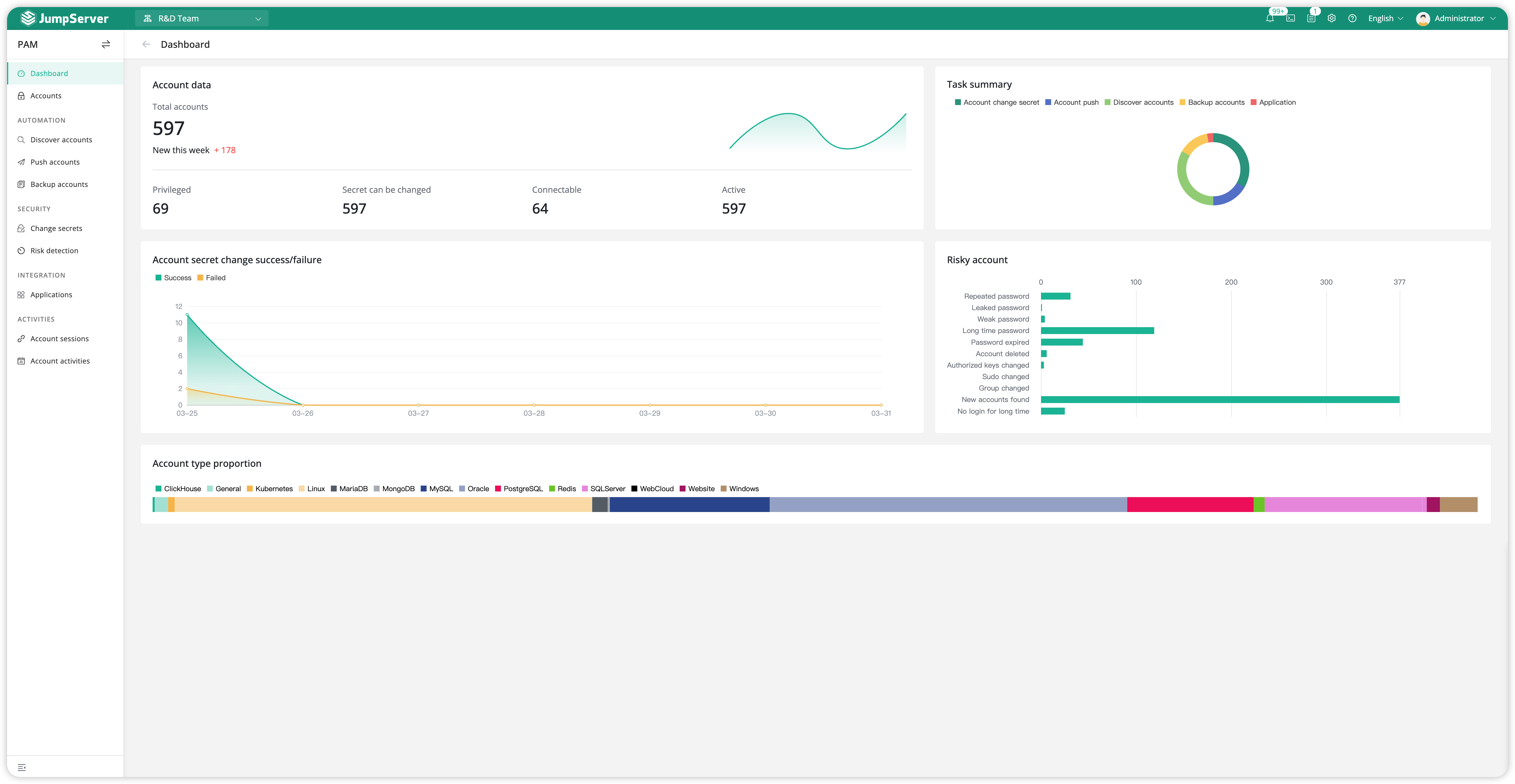Go to Accounts in sidebar
The width and height of the screenshot is (1515, 784).
click(46, 96)
